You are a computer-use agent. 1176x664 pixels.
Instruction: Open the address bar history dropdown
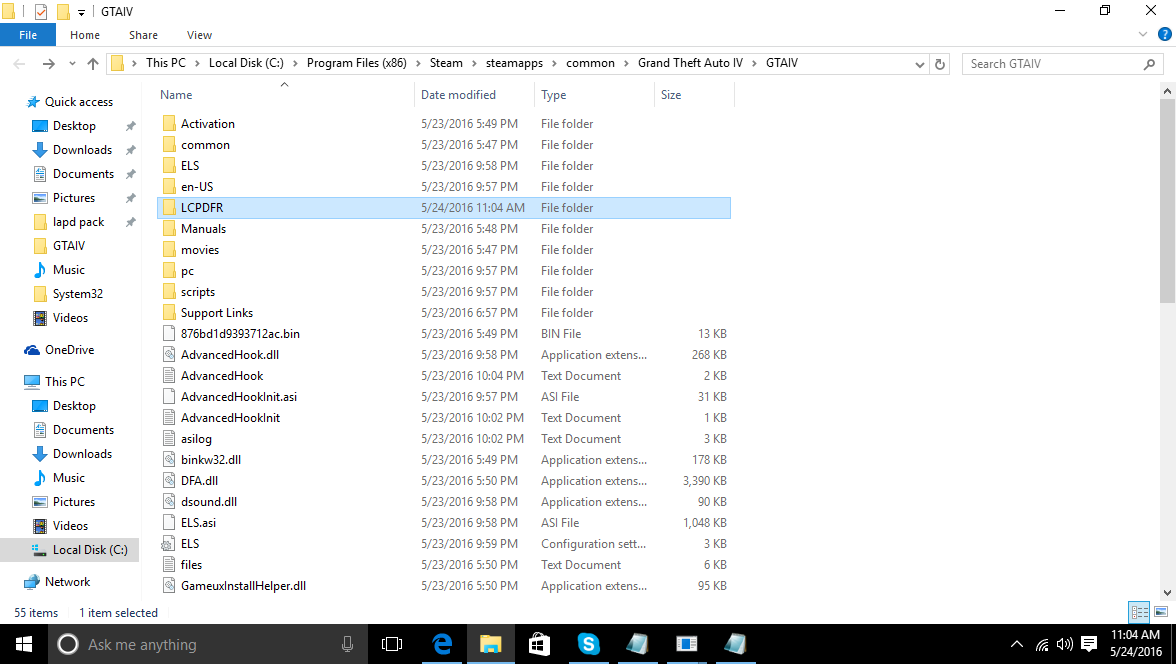920,64
